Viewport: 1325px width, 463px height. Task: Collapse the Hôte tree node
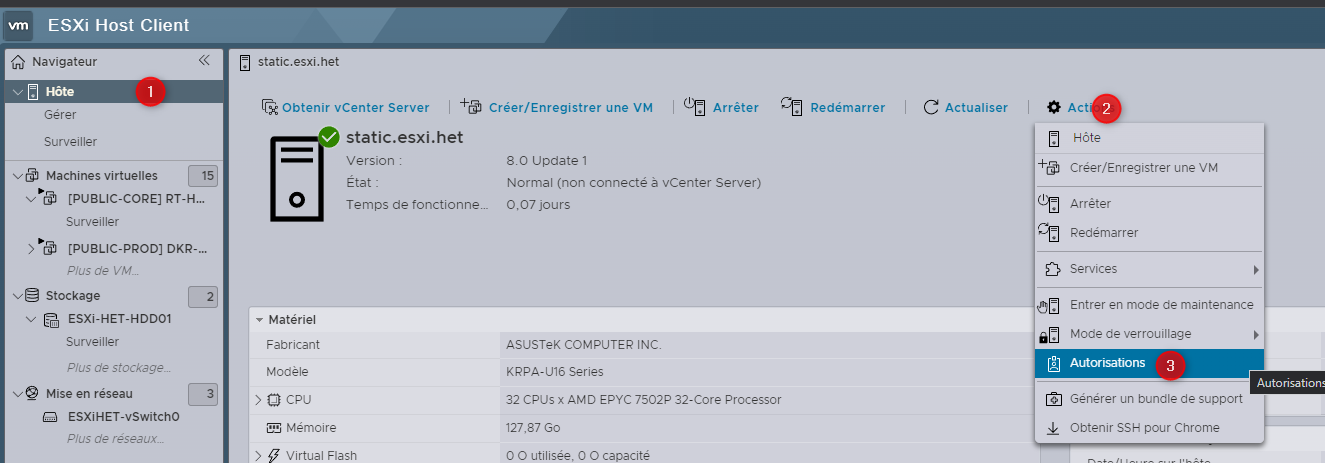pos(17,92)
